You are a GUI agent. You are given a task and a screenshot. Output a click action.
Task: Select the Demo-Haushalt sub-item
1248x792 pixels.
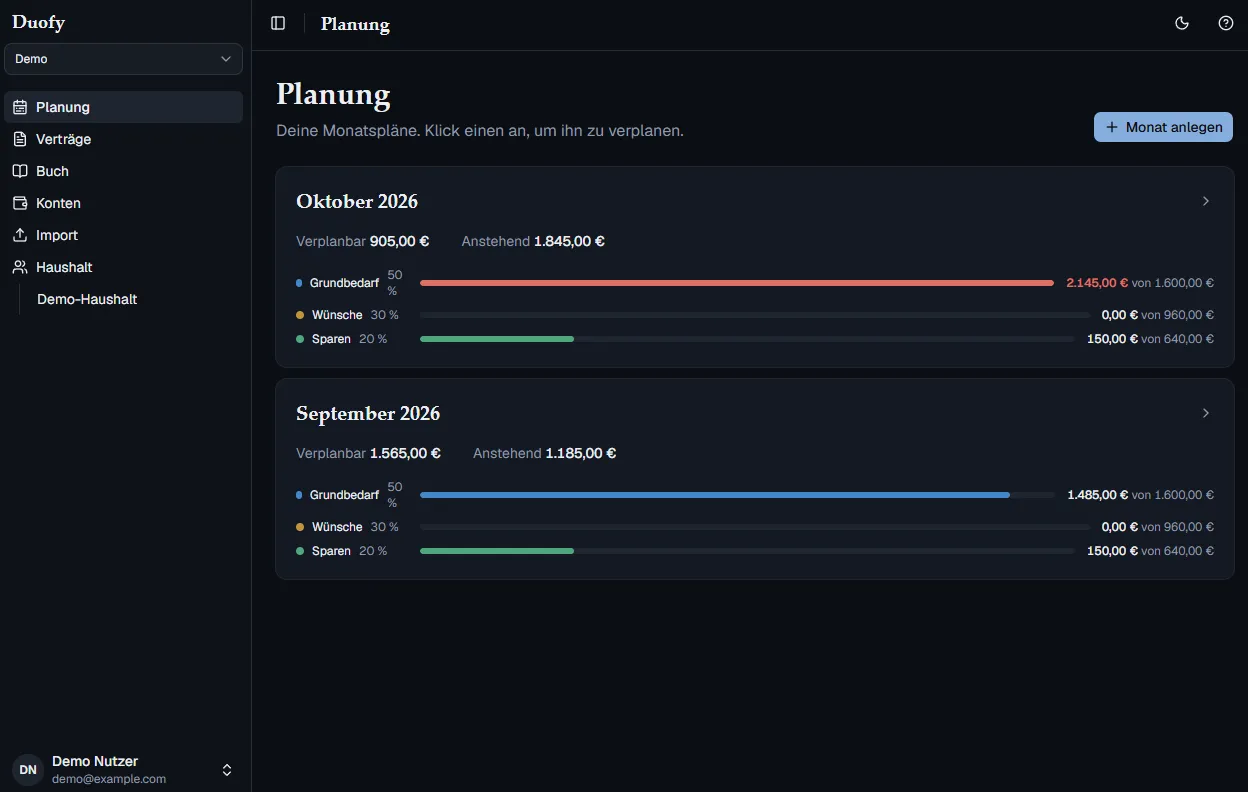[87, 299]
